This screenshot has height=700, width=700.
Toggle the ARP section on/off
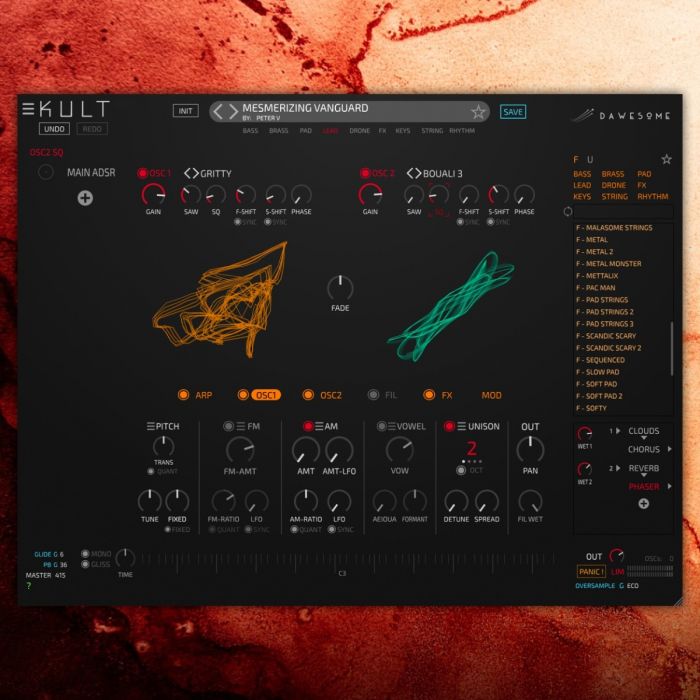[x=183, y=395]
